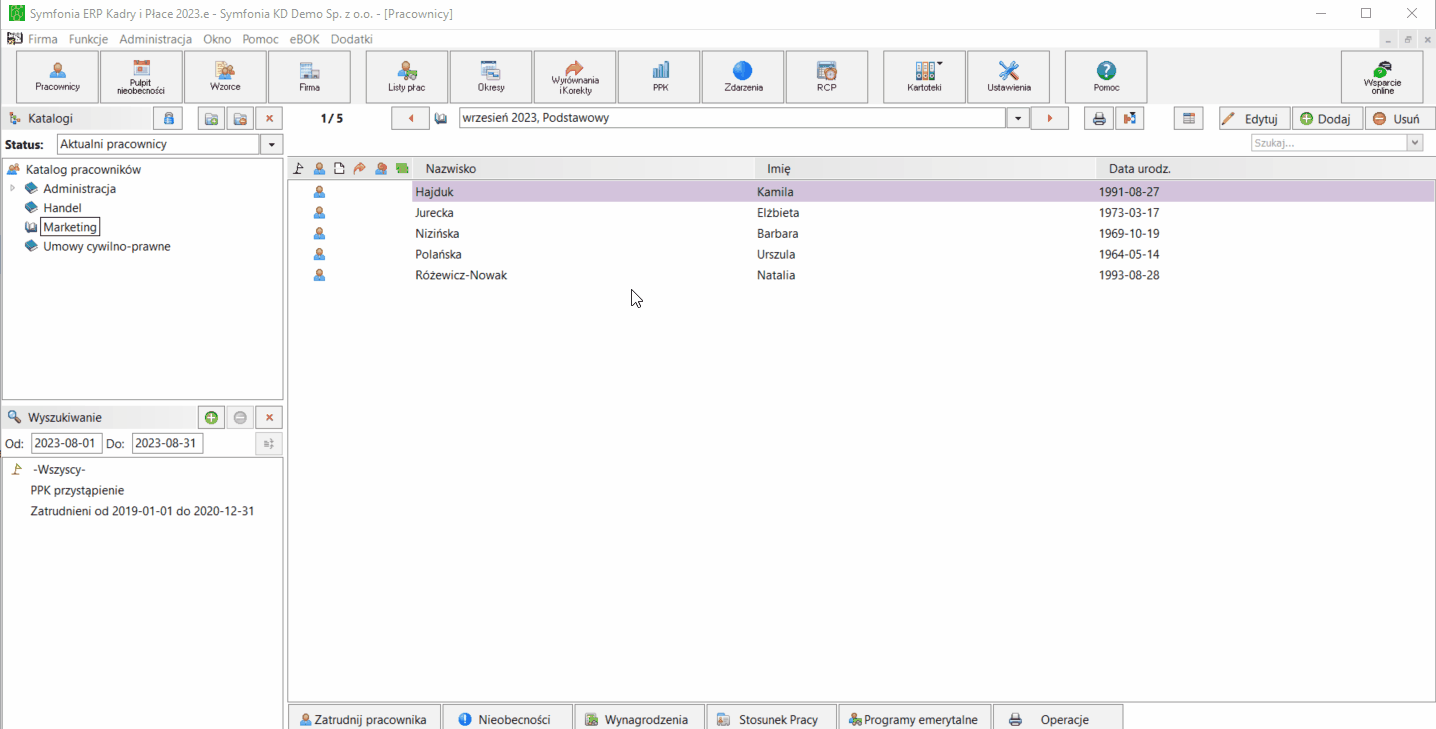Click the Dodaj button

(1327, 118)
